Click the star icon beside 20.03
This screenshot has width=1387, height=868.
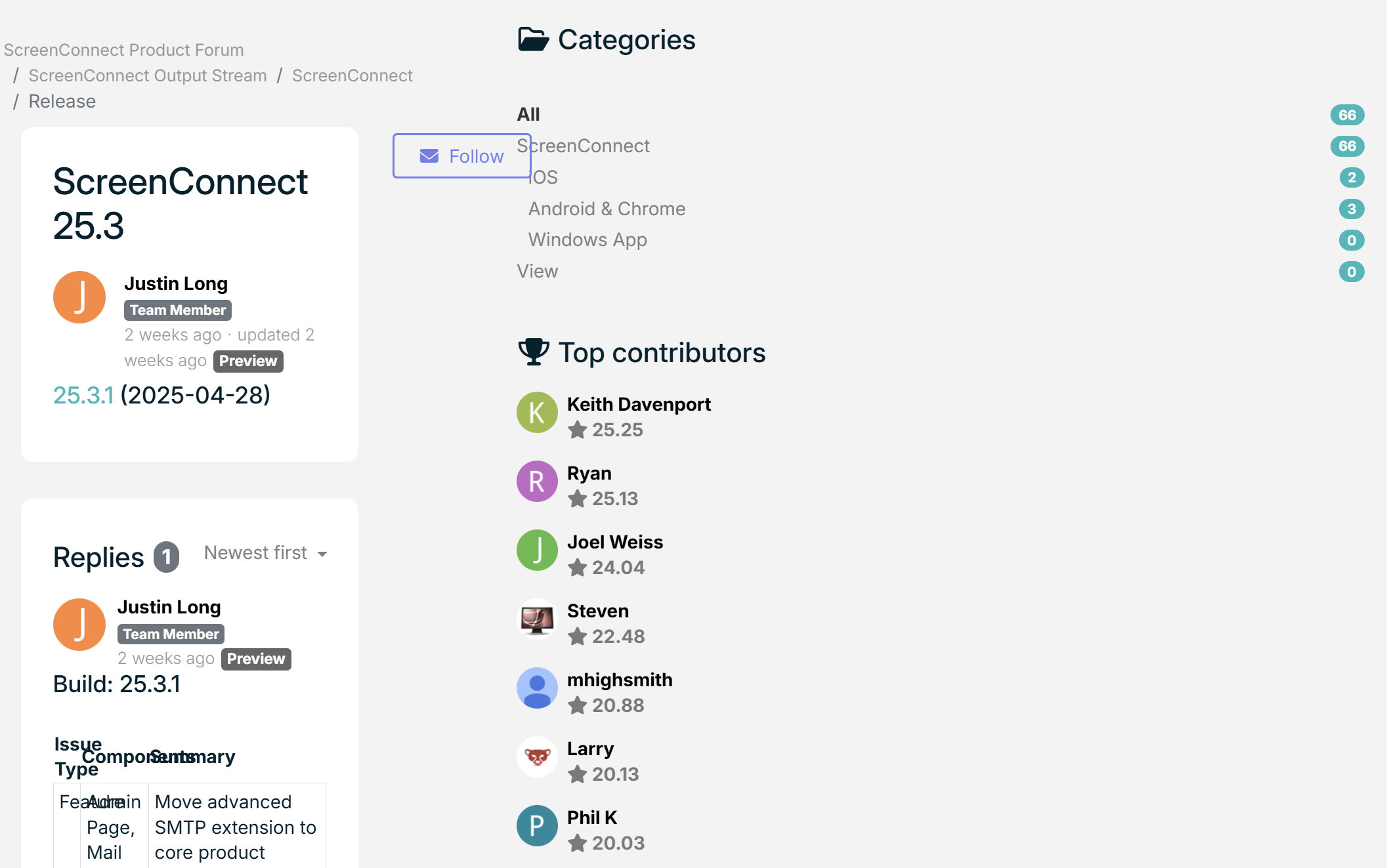[x=577, y=843]
